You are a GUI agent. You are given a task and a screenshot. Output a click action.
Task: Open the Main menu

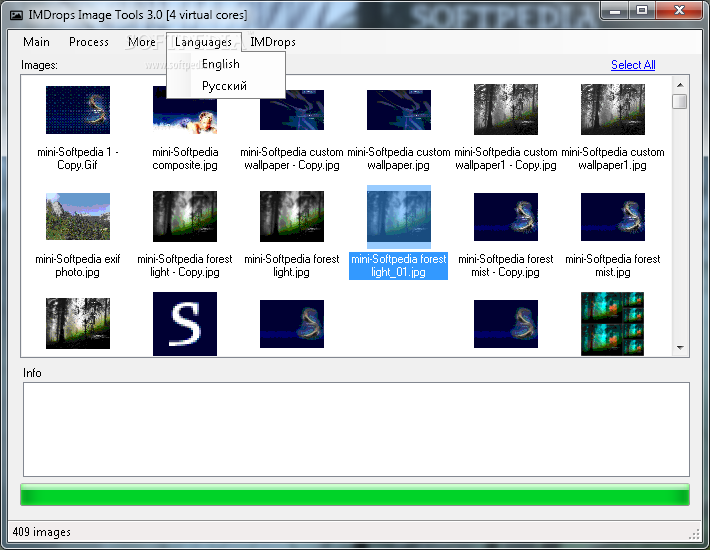tap(36, 42)
